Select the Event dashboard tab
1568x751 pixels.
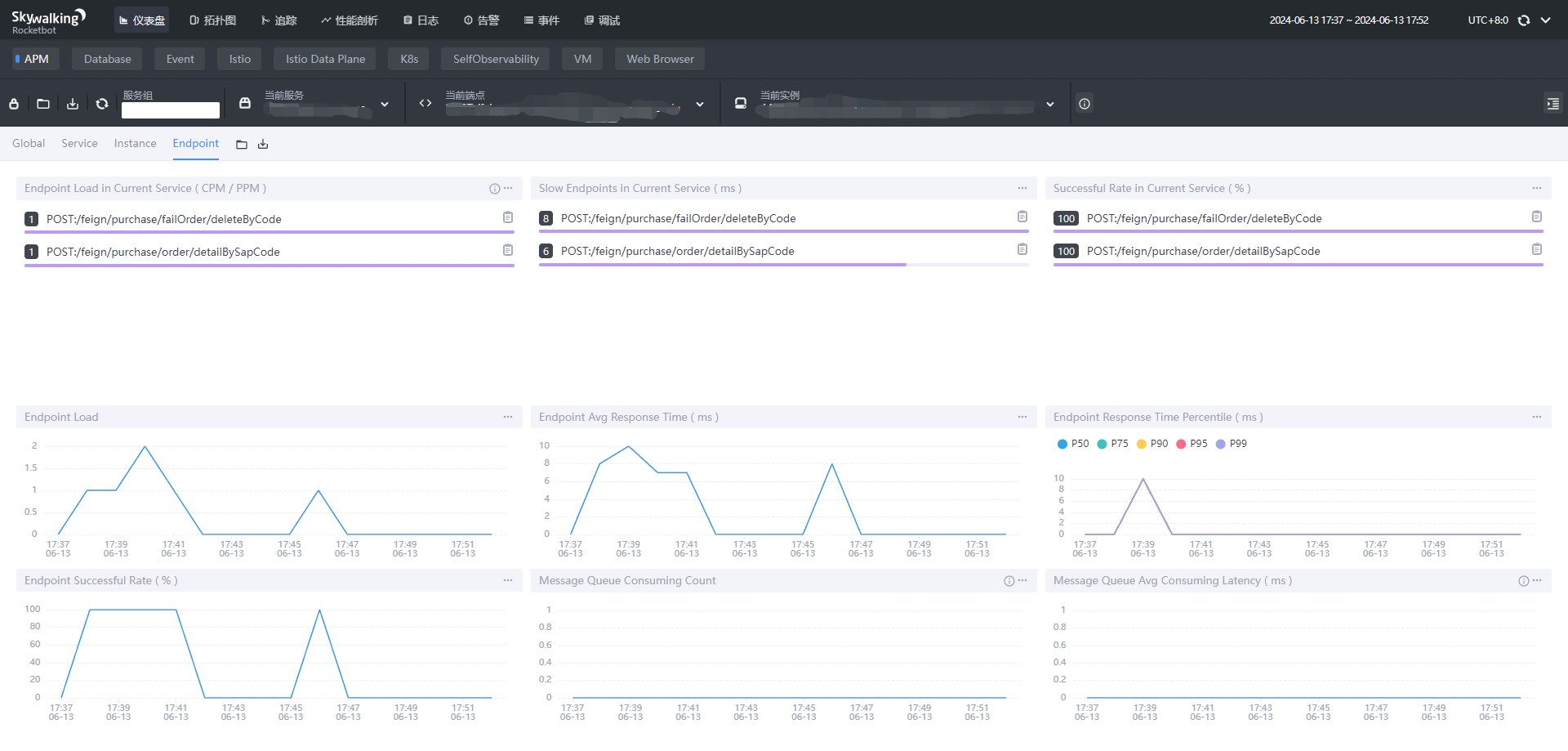180,59
